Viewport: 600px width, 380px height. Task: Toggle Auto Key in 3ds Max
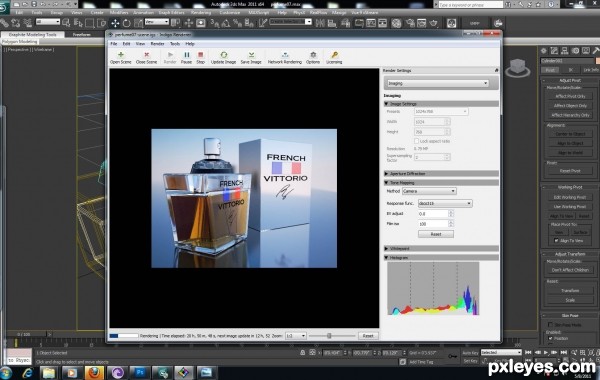coord(470,352)
